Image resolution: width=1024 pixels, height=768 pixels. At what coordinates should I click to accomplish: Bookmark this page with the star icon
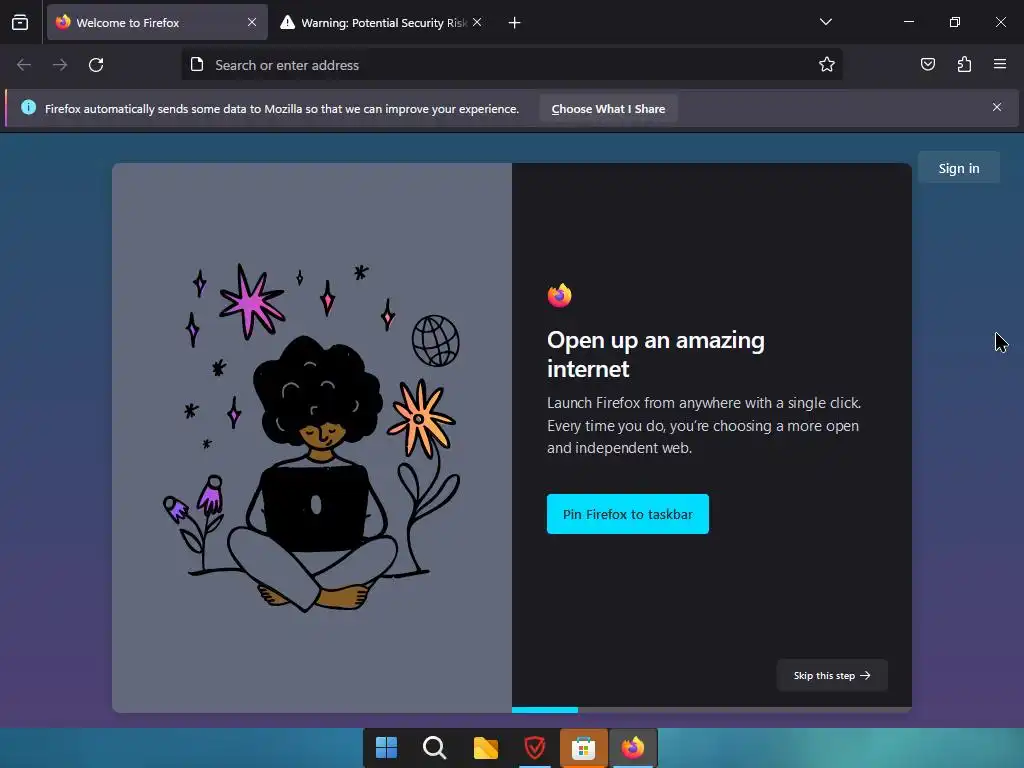pyautogui.click(x=827, y=64)
